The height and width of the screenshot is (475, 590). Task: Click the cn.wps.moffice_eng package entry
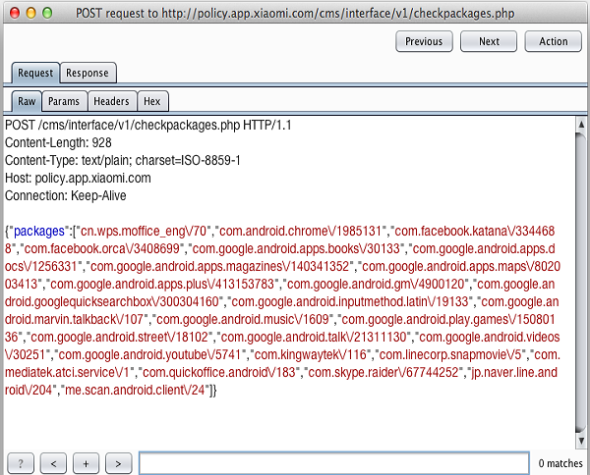click(x=144, y=231)
